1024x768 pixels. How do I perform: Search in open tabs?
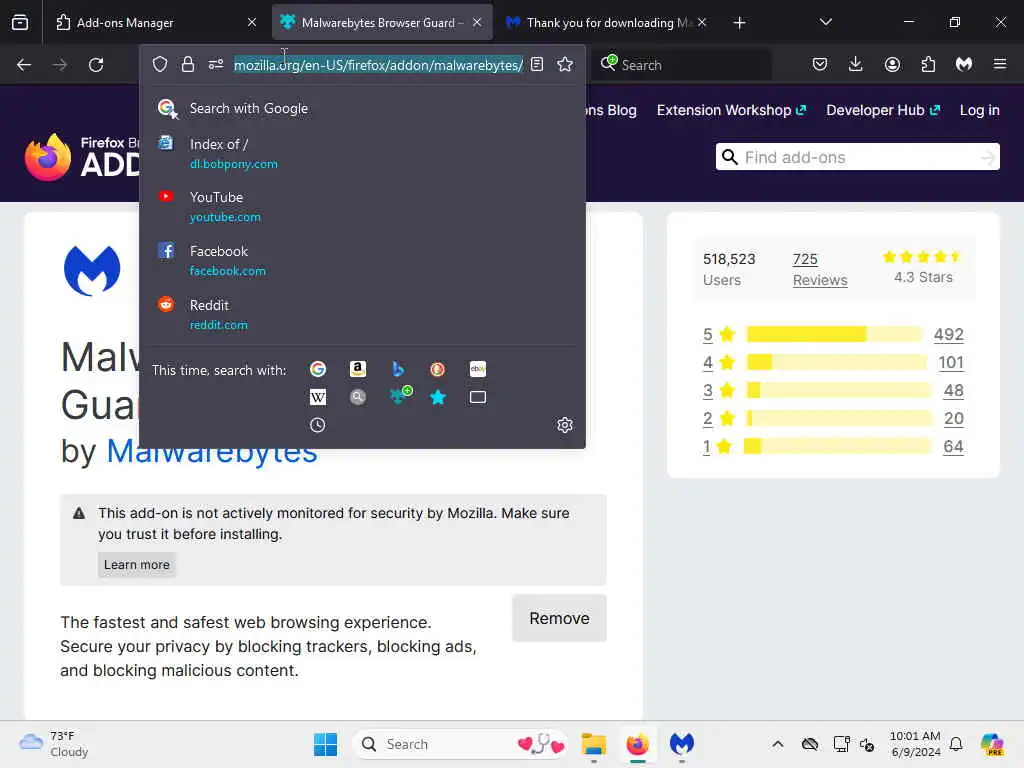click(477, 397)
